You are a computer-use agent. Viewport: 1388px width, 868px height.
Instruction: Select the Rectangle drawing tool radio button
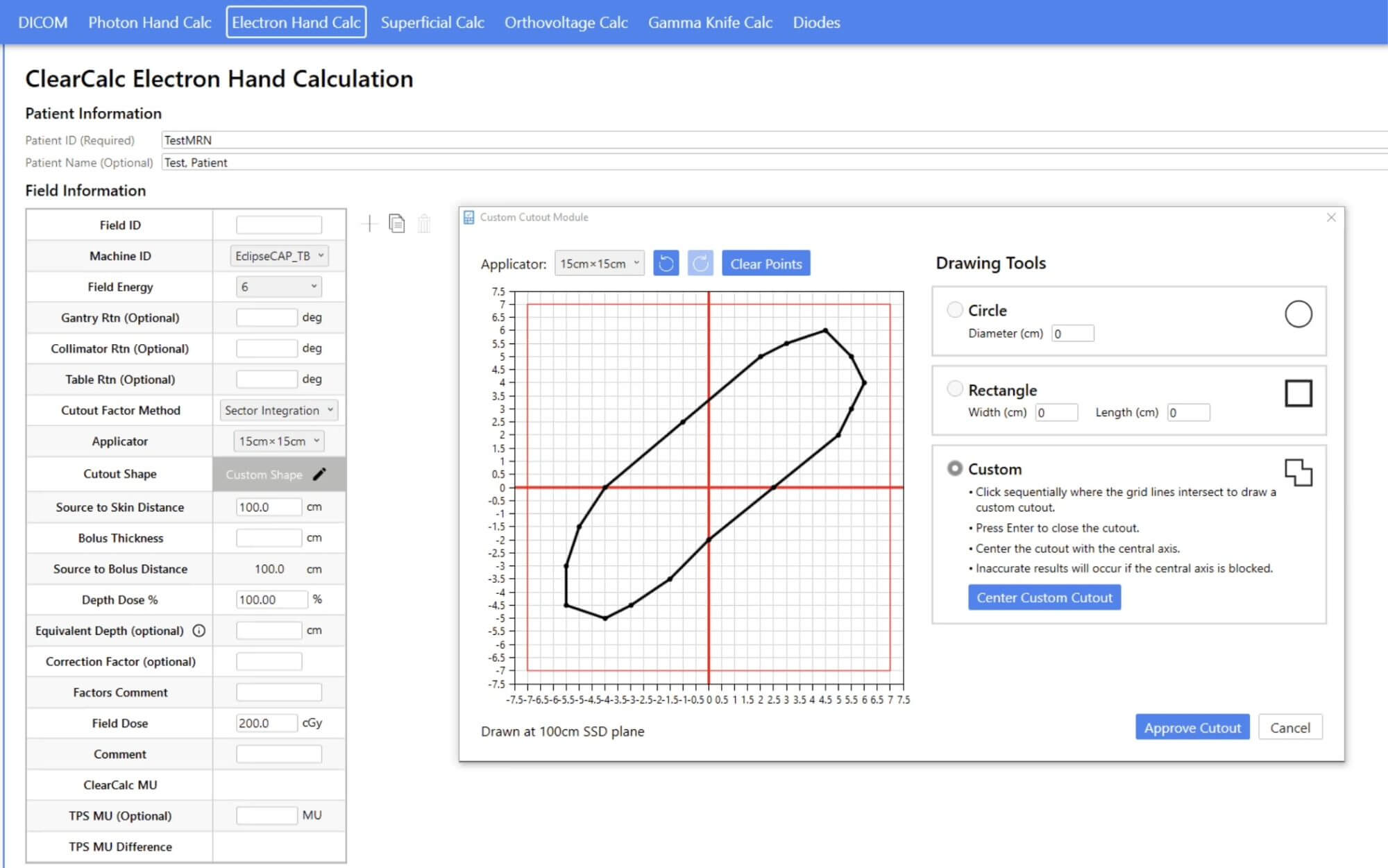(955, 389)
